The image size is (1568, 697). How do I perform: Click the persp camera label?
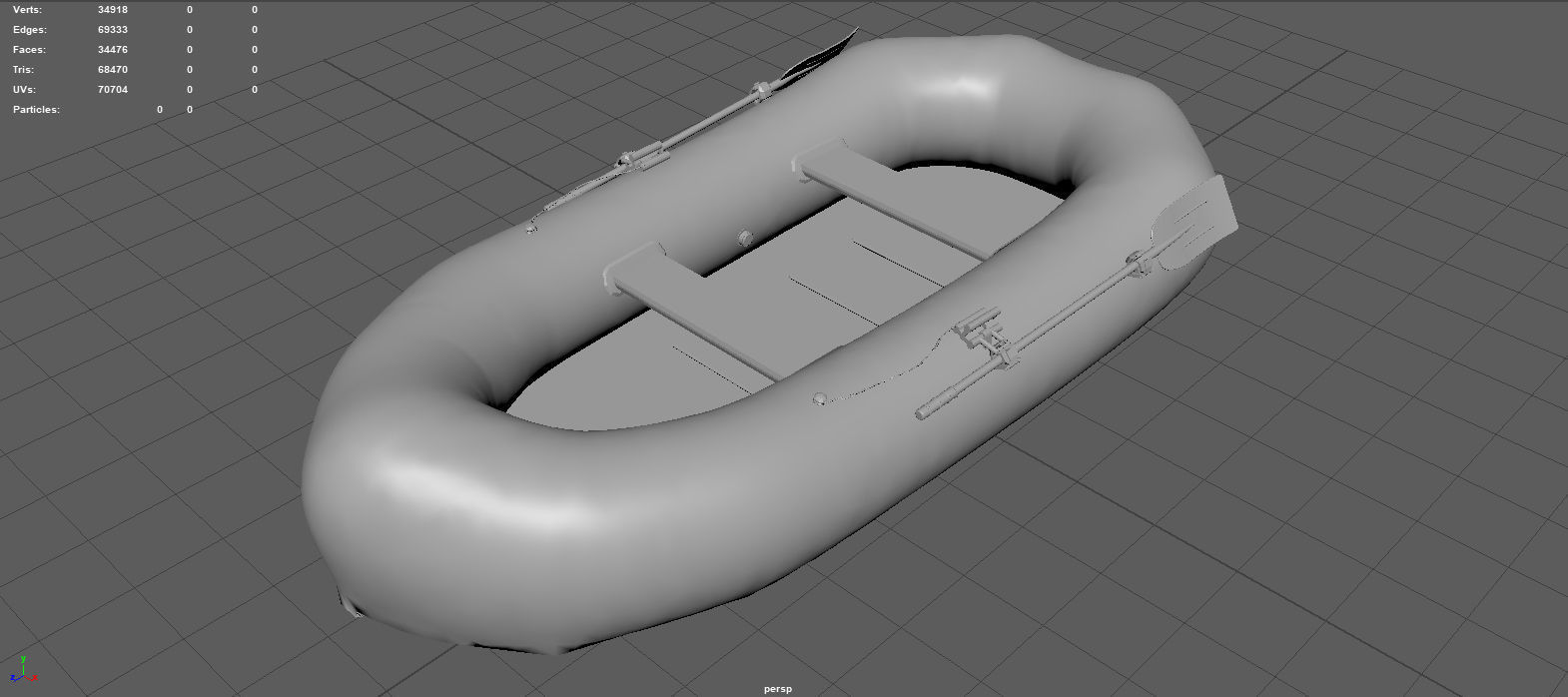point(778,688)
